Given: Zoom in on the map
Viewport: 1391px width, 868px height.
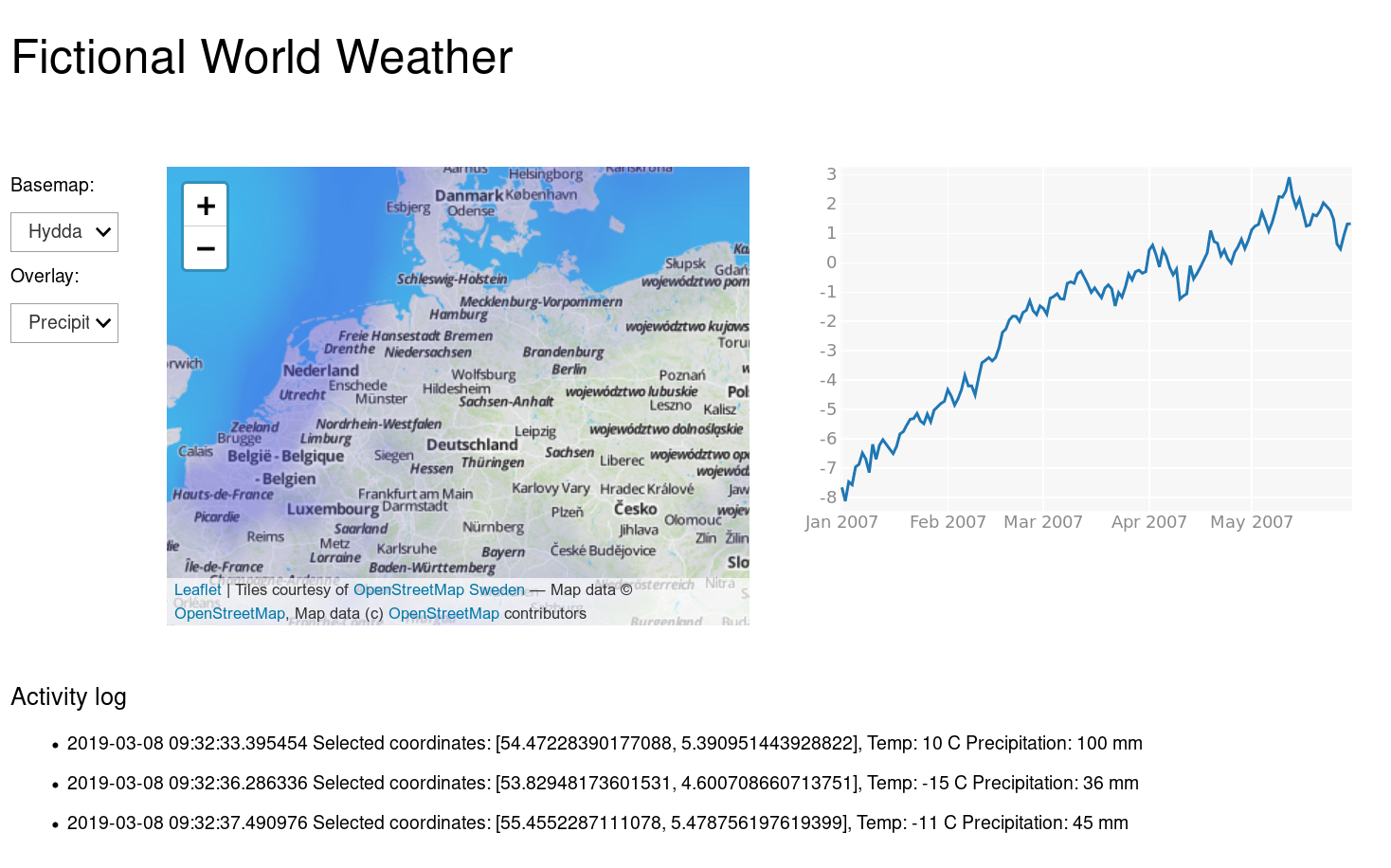Looking at the screenshot, I should tap(206, 206).
